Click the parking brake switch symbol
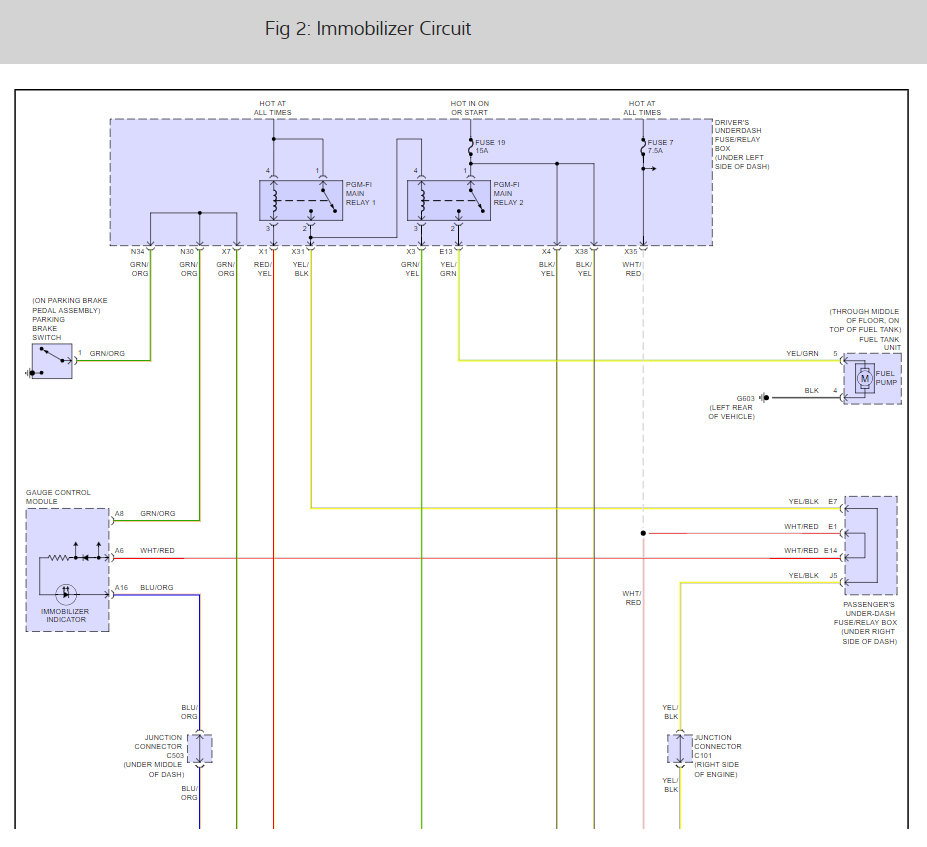 click(x=52, y=361)
